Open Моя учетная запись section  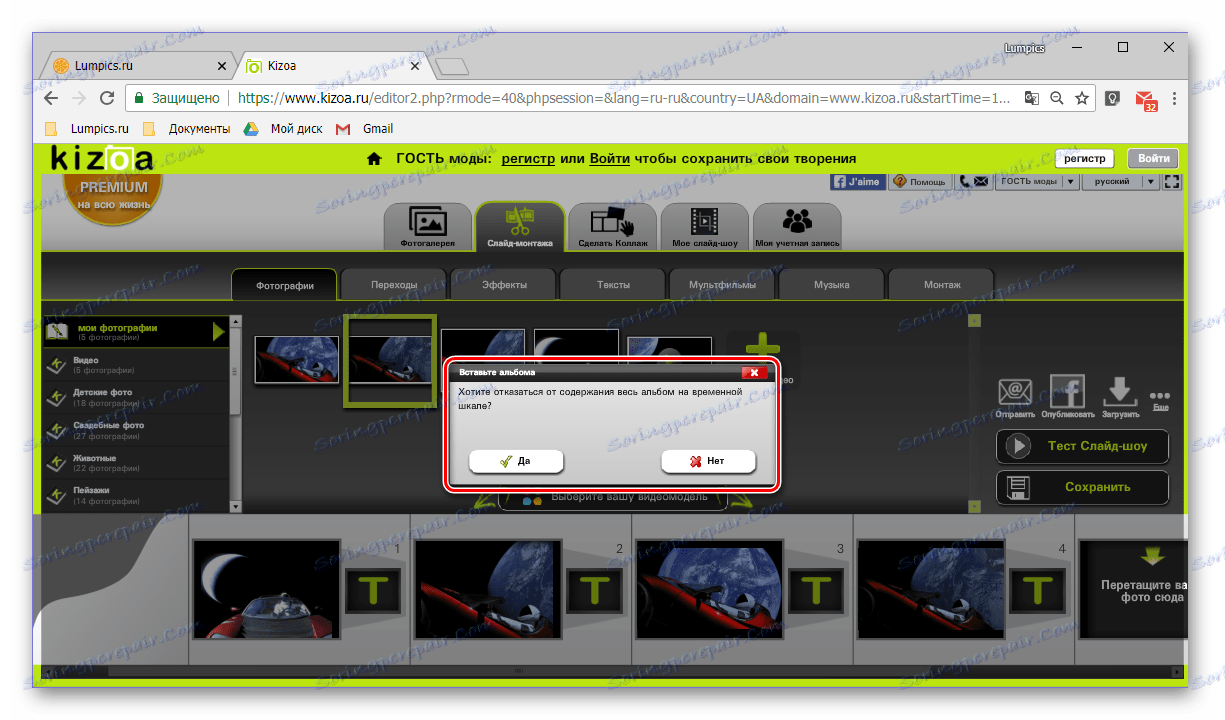coord(797,226)
